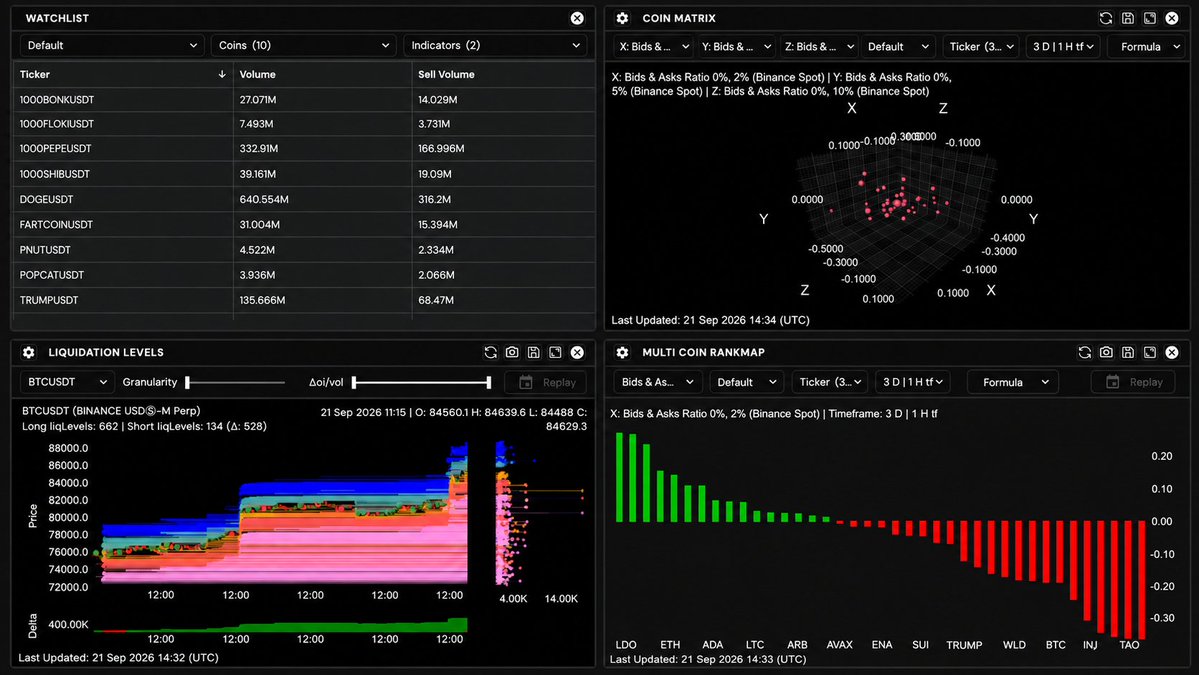Image resolution: width=1199 pixels, height=675 pixels.
Task: Open the Coin Matrix X axis dropdown
Action: (x=653, y=47)
